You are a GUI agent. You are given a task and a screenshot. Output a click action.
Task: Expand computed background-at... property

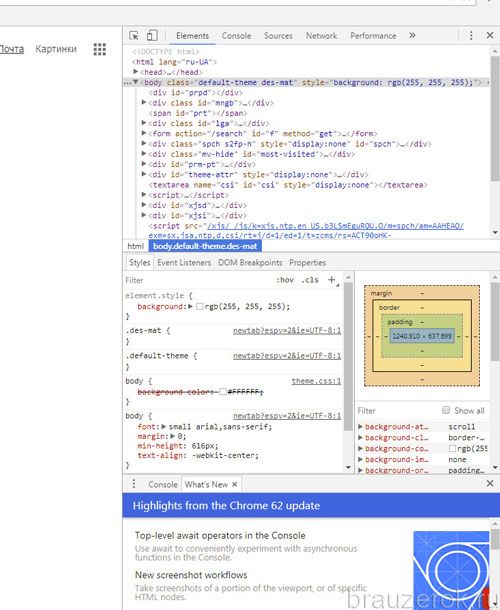point(360,427)
